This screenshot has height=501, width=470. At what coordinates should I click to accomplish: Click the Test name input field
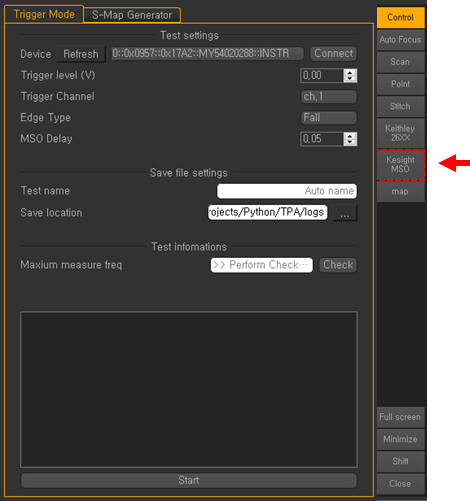(x=287, y=191)
